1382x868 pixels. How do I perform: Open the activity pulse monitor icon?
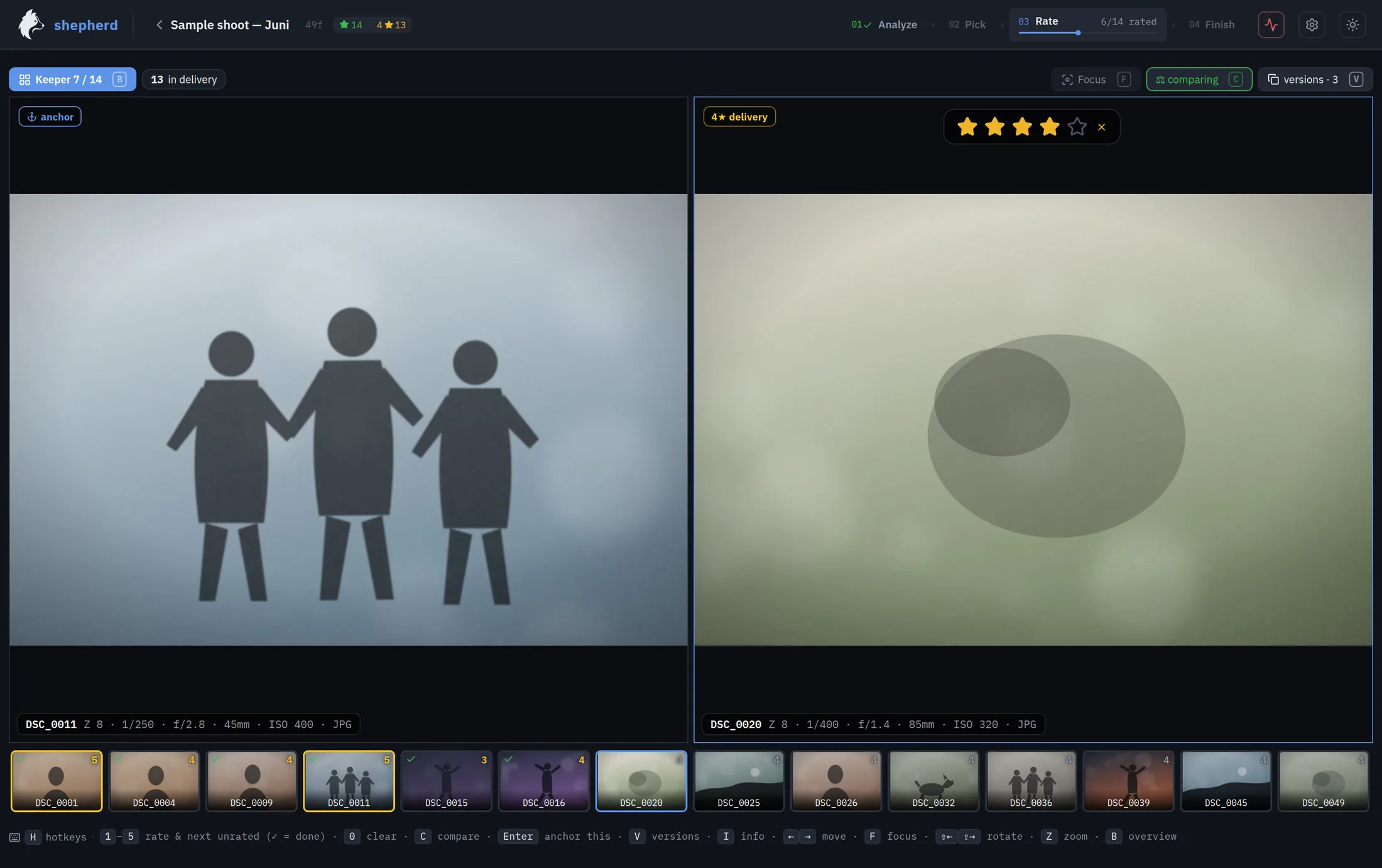[1271, 25]
